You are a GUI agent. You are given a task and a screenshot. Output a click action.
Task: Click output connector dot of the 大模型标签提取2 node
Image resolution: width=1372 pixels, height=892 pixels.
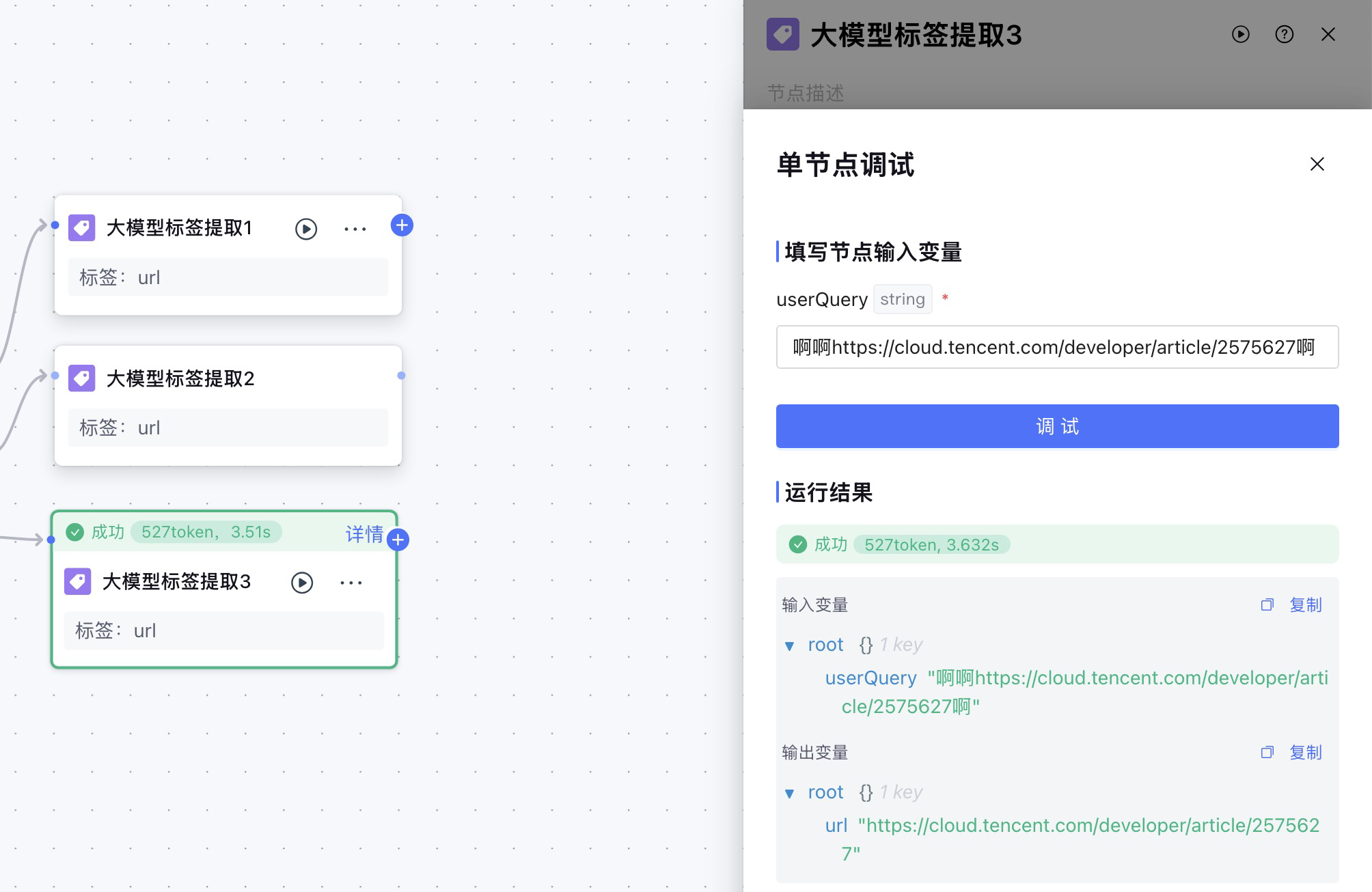pyautogui.click(x=401, y=376)
